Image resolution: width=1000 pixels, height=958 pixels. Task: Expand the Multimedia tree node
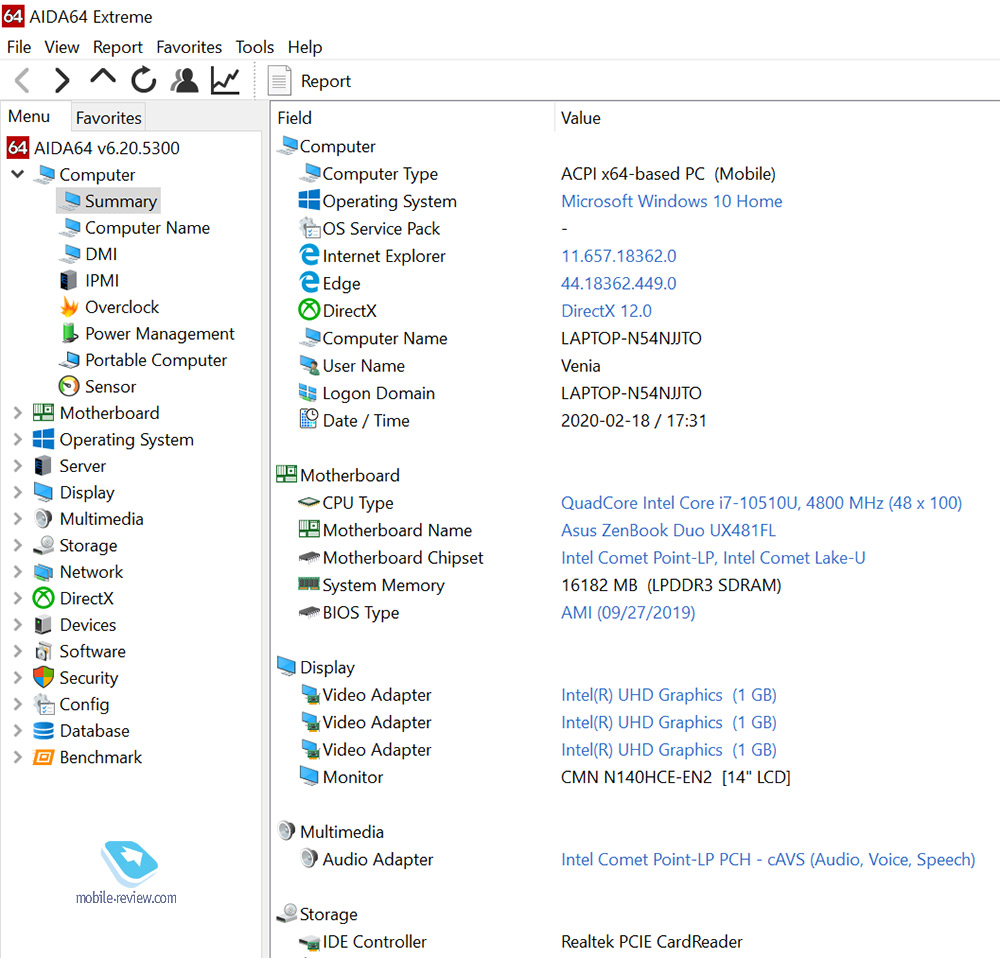coord(17,519)
